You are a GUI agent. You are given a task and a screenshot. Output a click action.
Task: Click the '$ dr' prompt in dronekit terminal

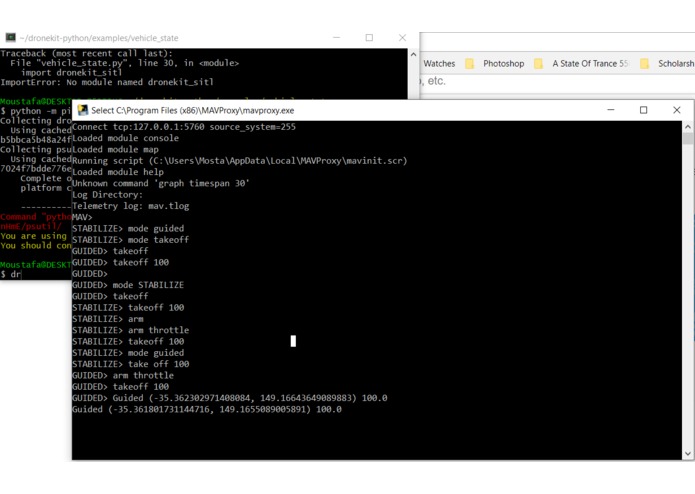click(11, 274)
